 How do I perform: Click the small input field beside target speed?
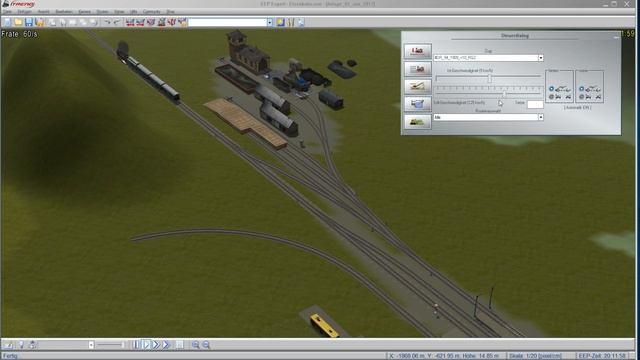click(x=535, y=104)
